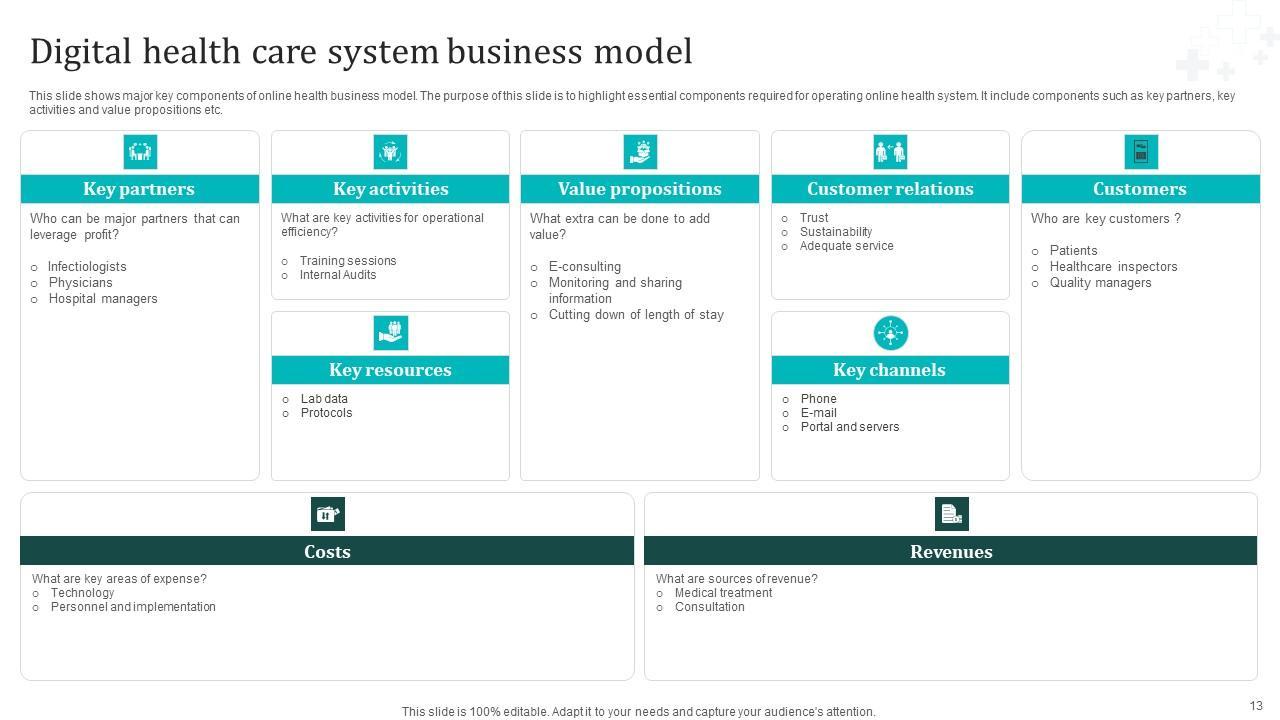Select the Customers icon

point(1140,152)
